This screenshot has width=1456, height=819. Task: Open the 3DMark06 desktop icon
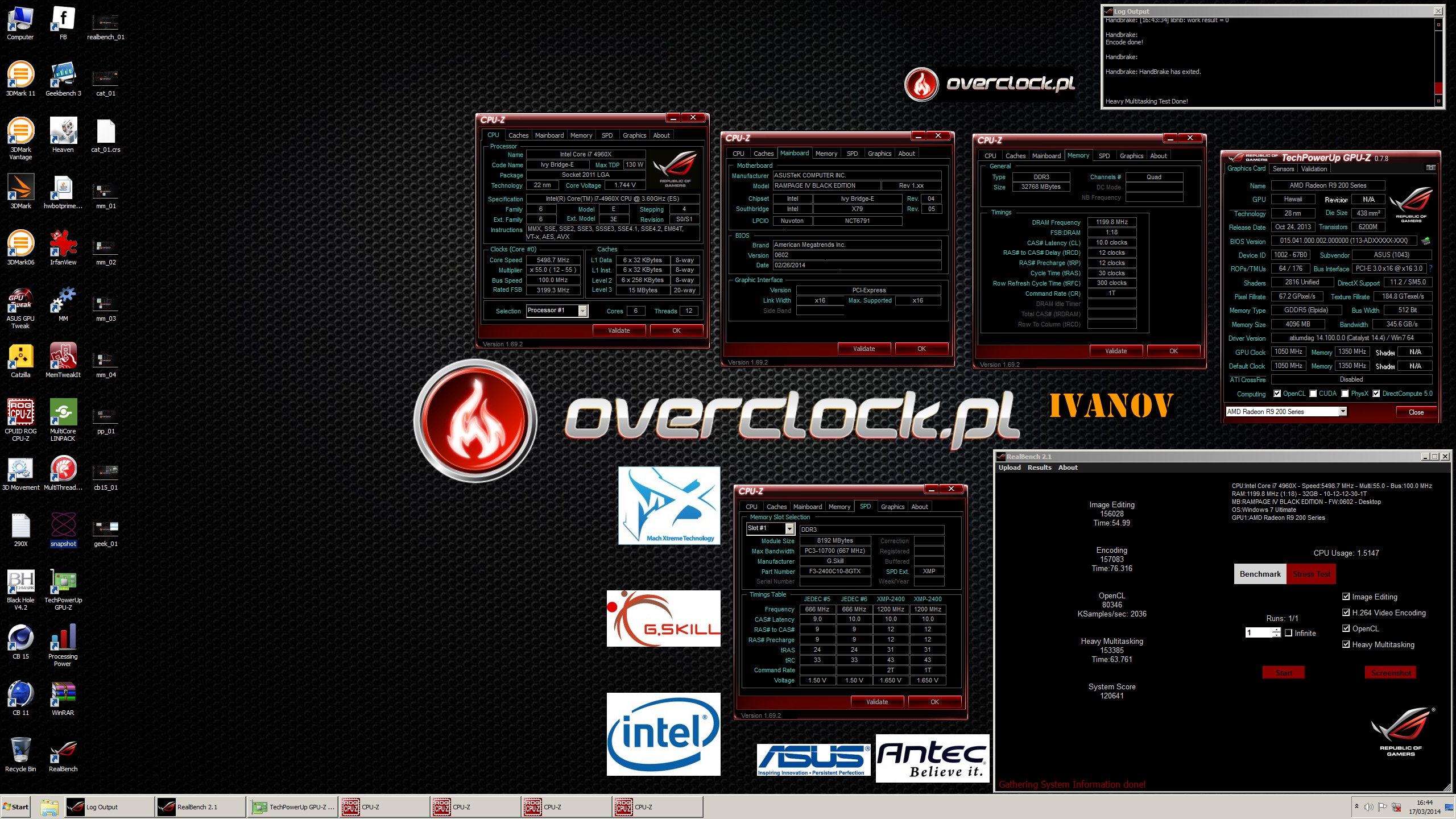tap(20, 247)
